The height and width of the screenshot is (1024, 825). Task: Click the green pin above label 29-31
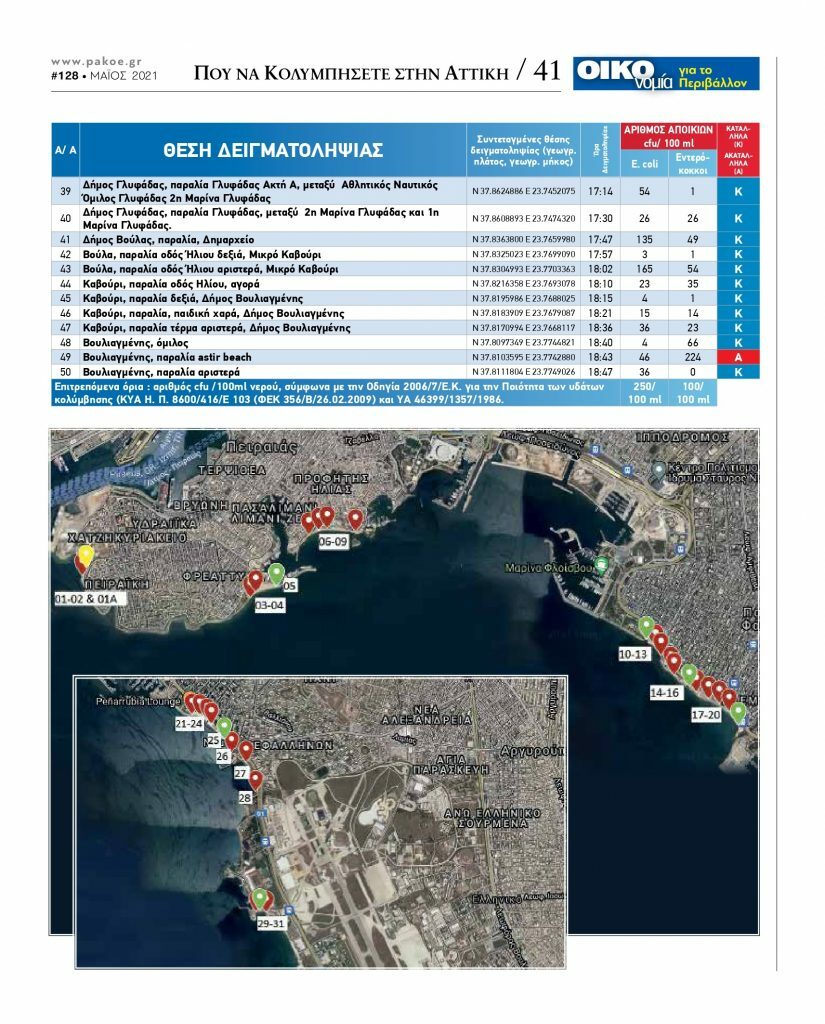click(260, 897)
